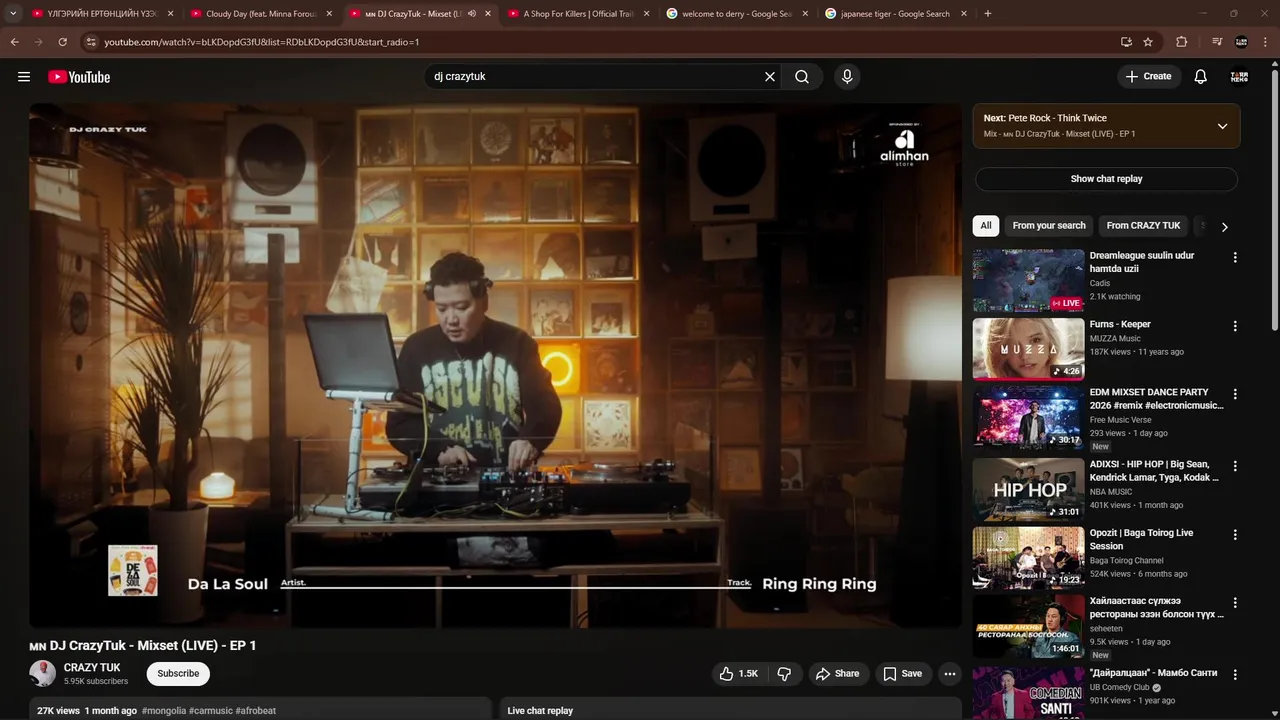Bookmark this page with the star
Viewport: 1280px width, 720px height.
click(x=1148, y=42)
